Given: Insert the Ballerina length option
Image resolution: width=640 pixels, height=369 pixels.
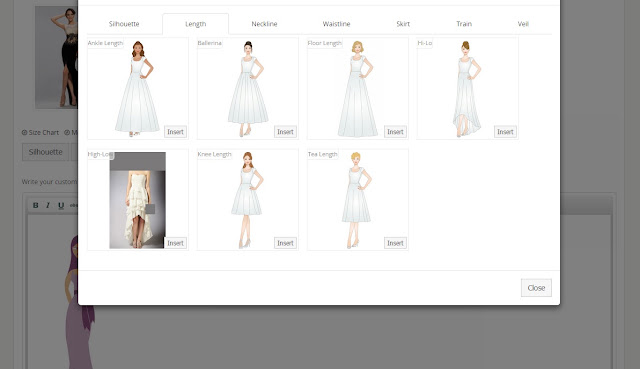Looking at the screenshot, I should click(285, 132).
